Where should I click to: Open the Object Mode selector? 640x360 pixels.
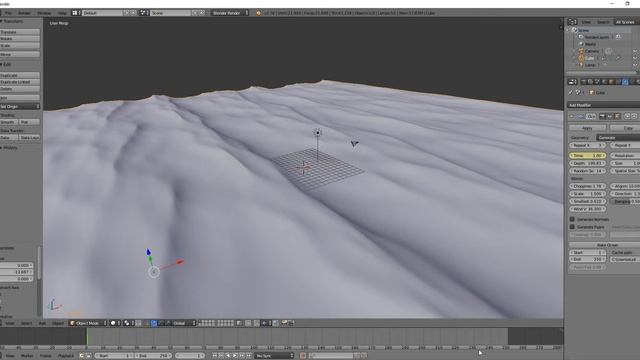click(x=88, y=323)
